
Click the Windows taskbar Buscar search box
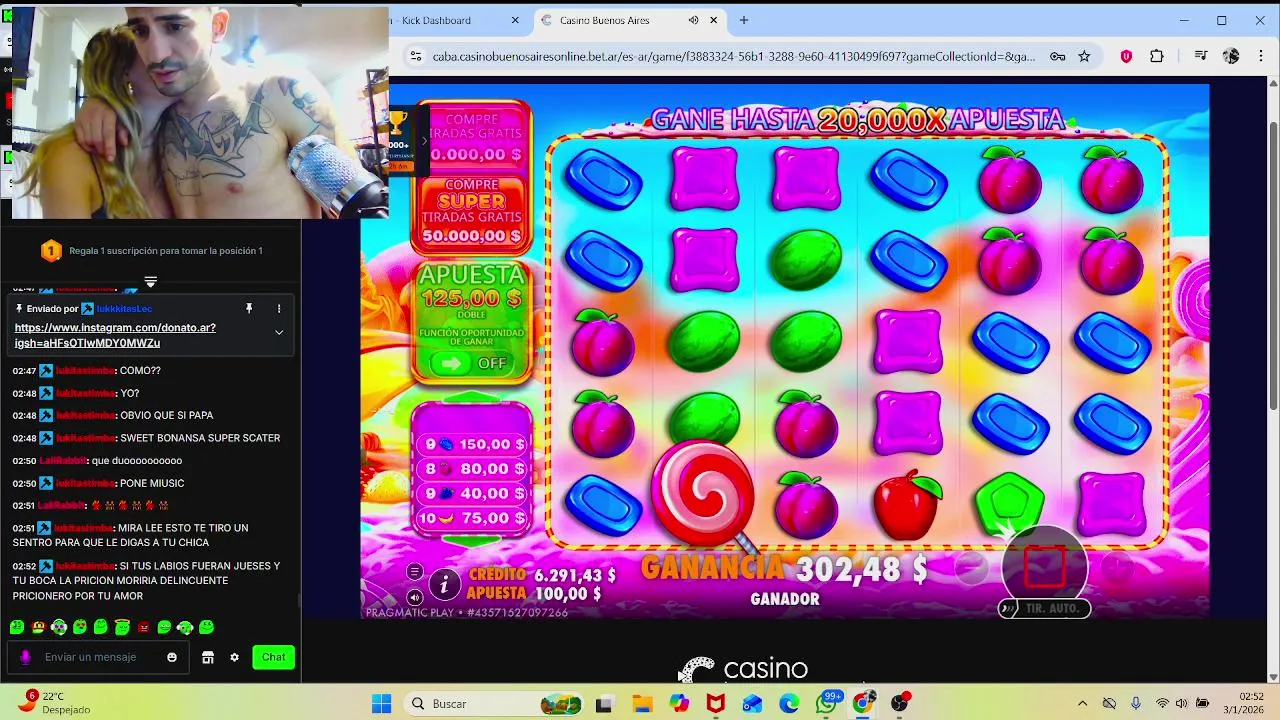[496, 704]
